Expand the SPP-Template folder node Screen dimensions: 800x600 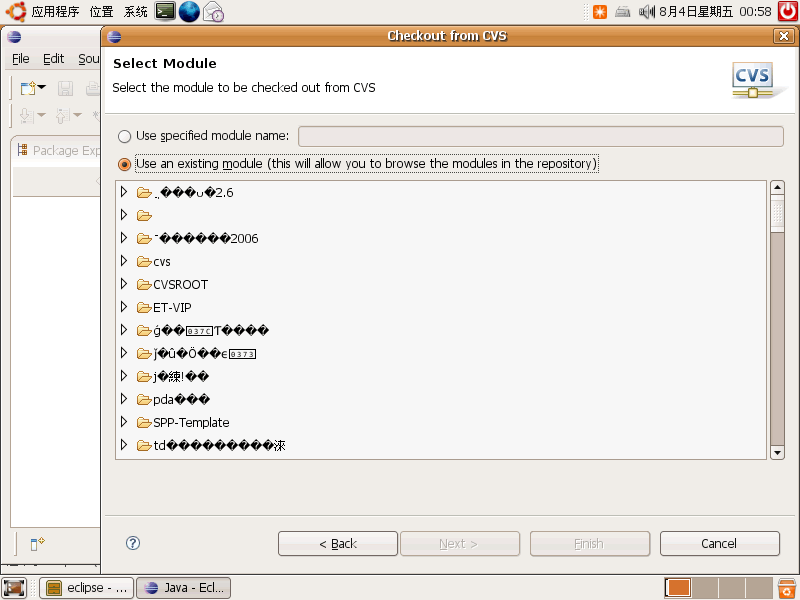click(124, 421)
